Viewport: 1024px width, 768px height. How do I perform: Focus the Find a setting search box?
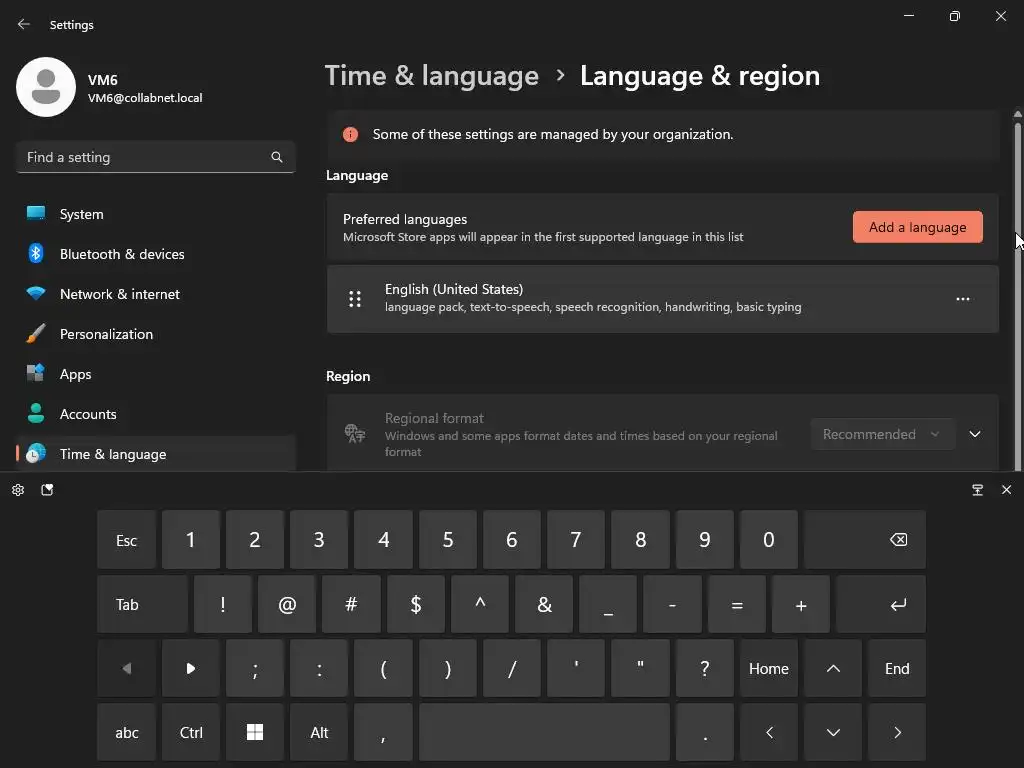(x=155, y=157)
